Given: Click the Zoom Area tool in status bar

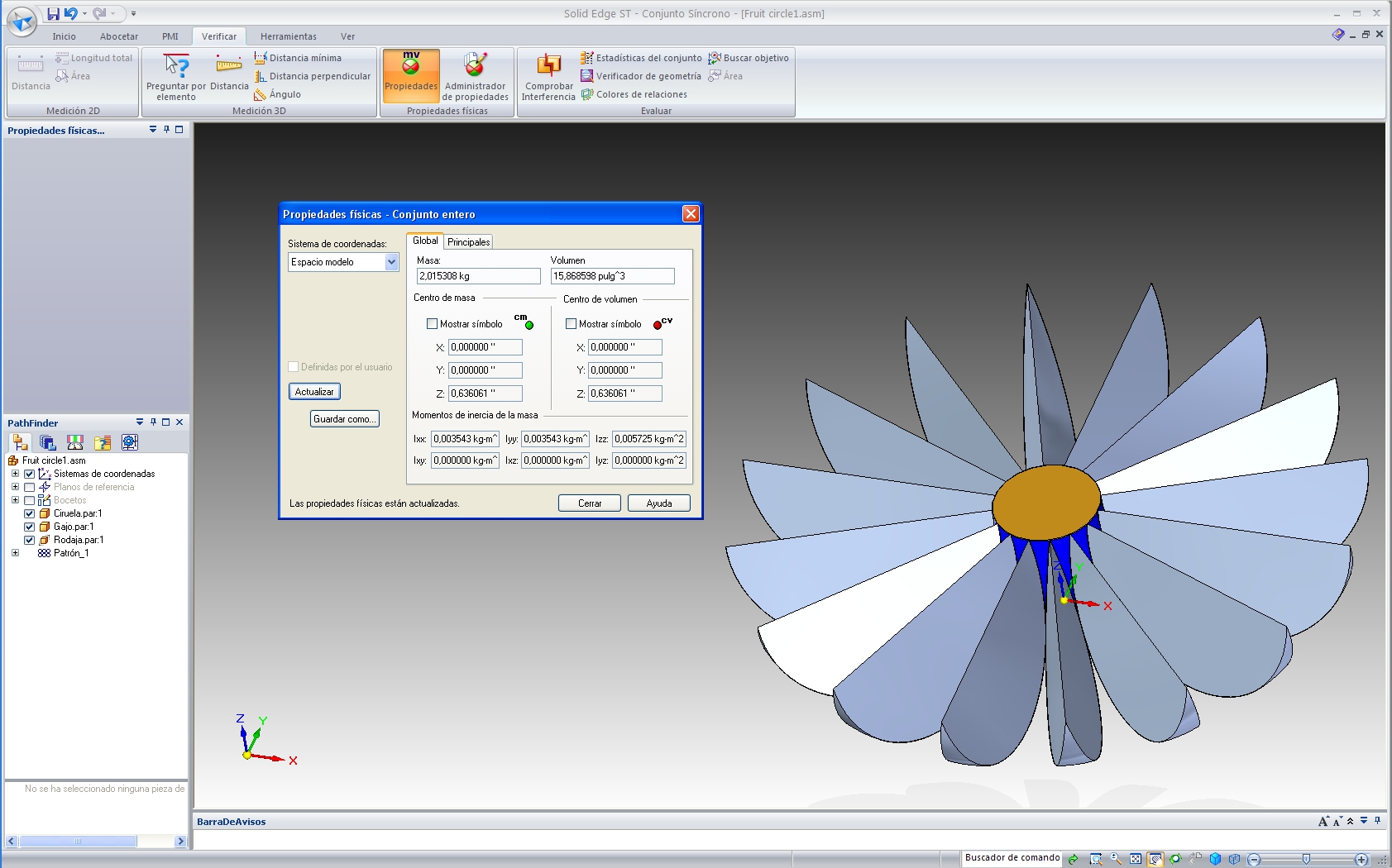Looking at the screenshot, I should pos(1096,859).
